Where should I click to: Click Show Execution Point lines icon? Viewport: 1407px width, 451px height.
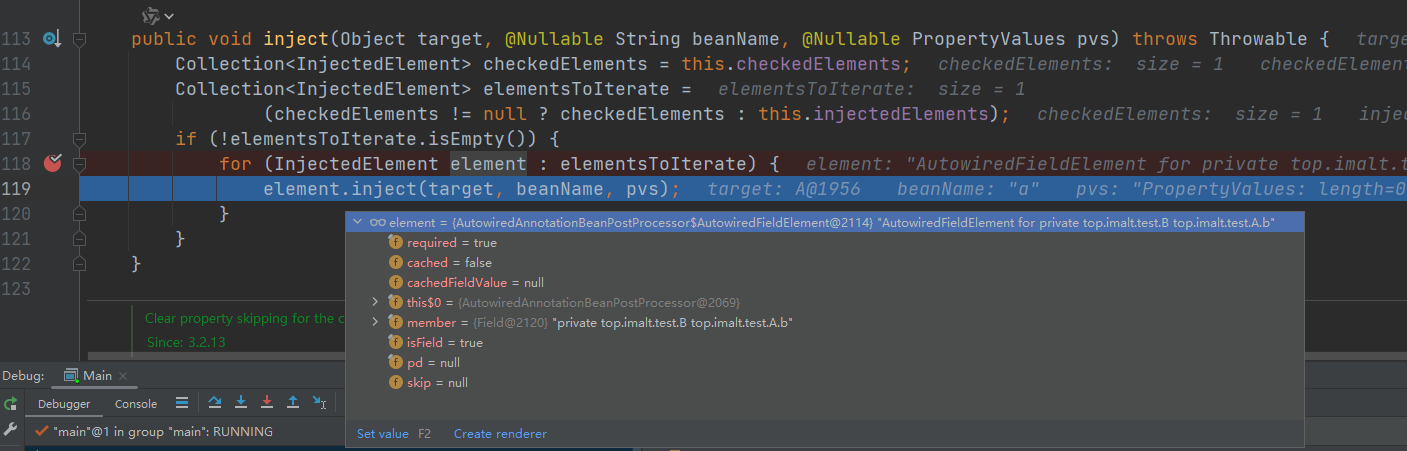click(181, 403)
